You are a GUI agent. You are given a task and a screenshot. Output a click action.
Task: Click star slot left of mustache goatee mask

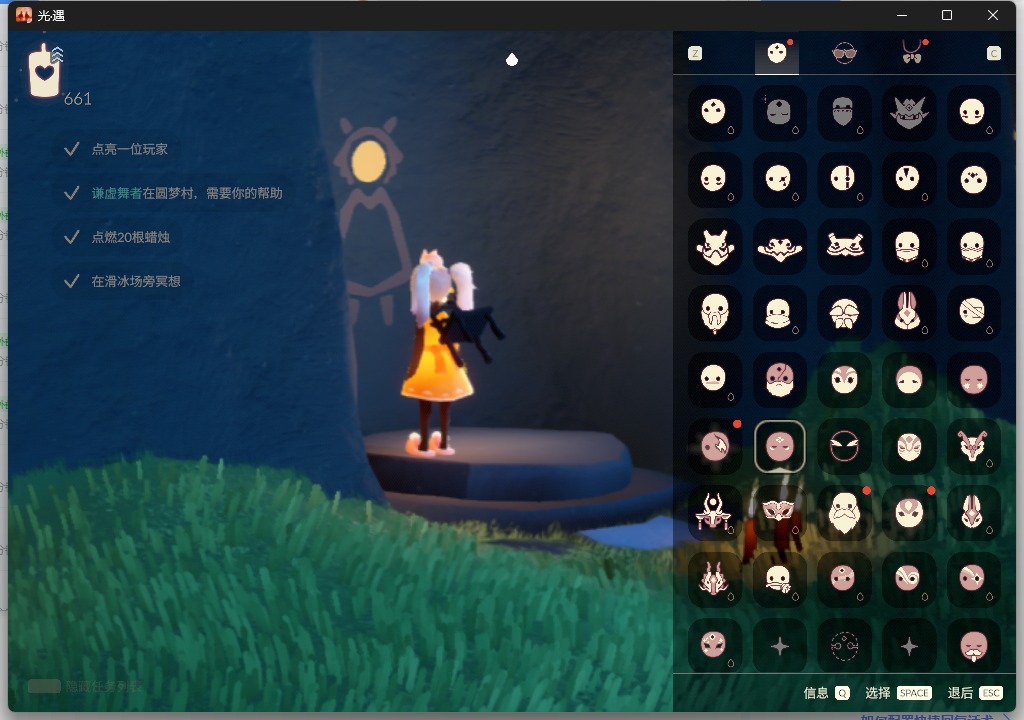[908, 646]
